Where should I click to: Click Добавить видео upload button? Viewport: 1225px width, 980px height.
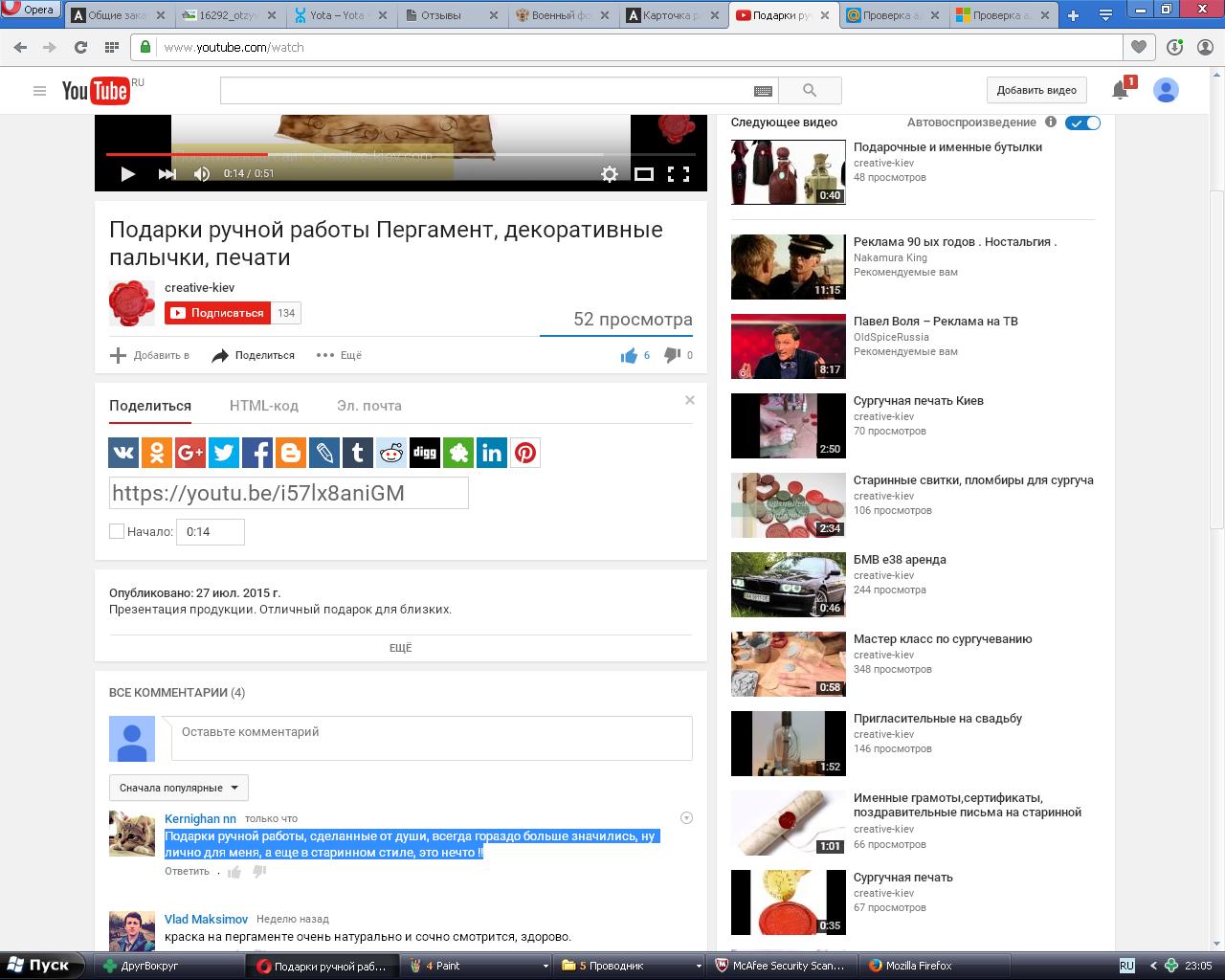tap(1036, 90)
